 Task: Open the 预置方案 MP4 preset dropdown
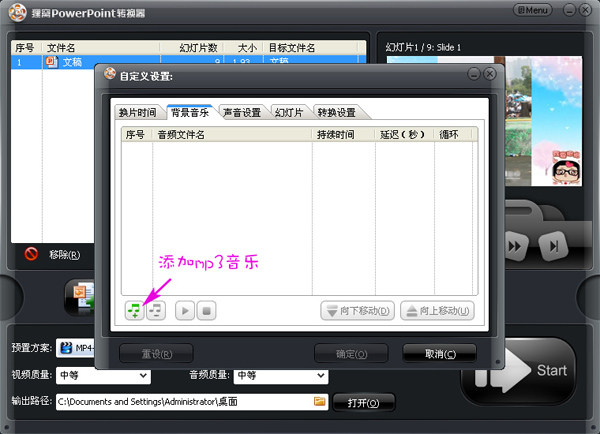point(75,348)
